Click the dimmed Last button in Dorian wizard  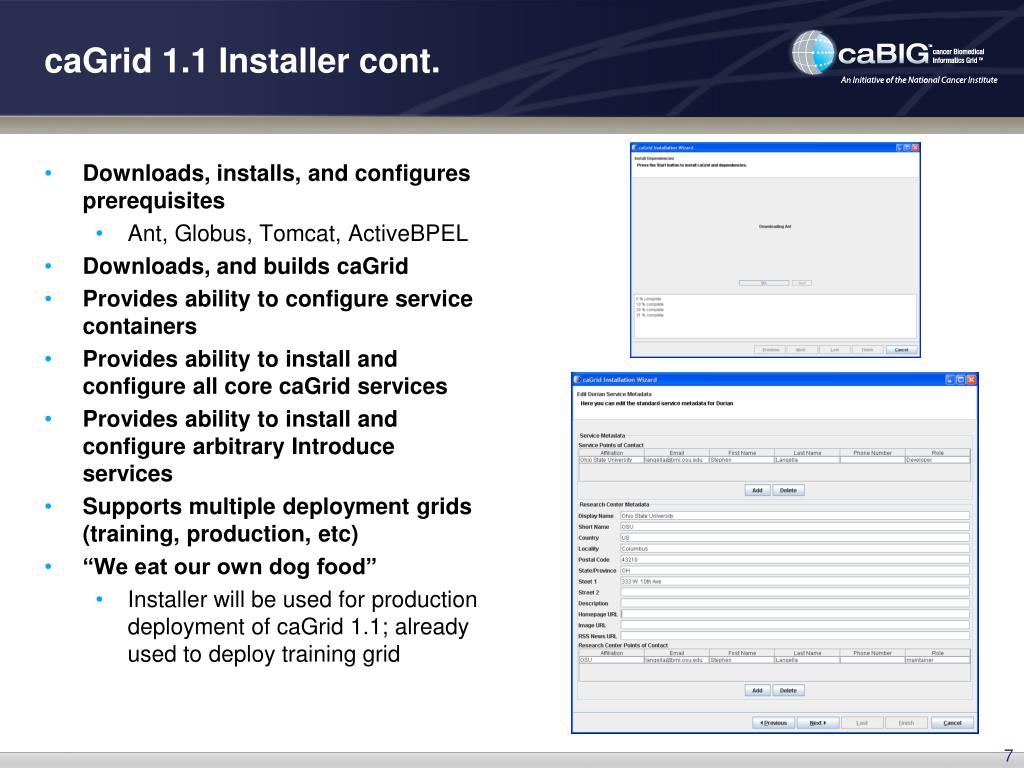(862, 723)
